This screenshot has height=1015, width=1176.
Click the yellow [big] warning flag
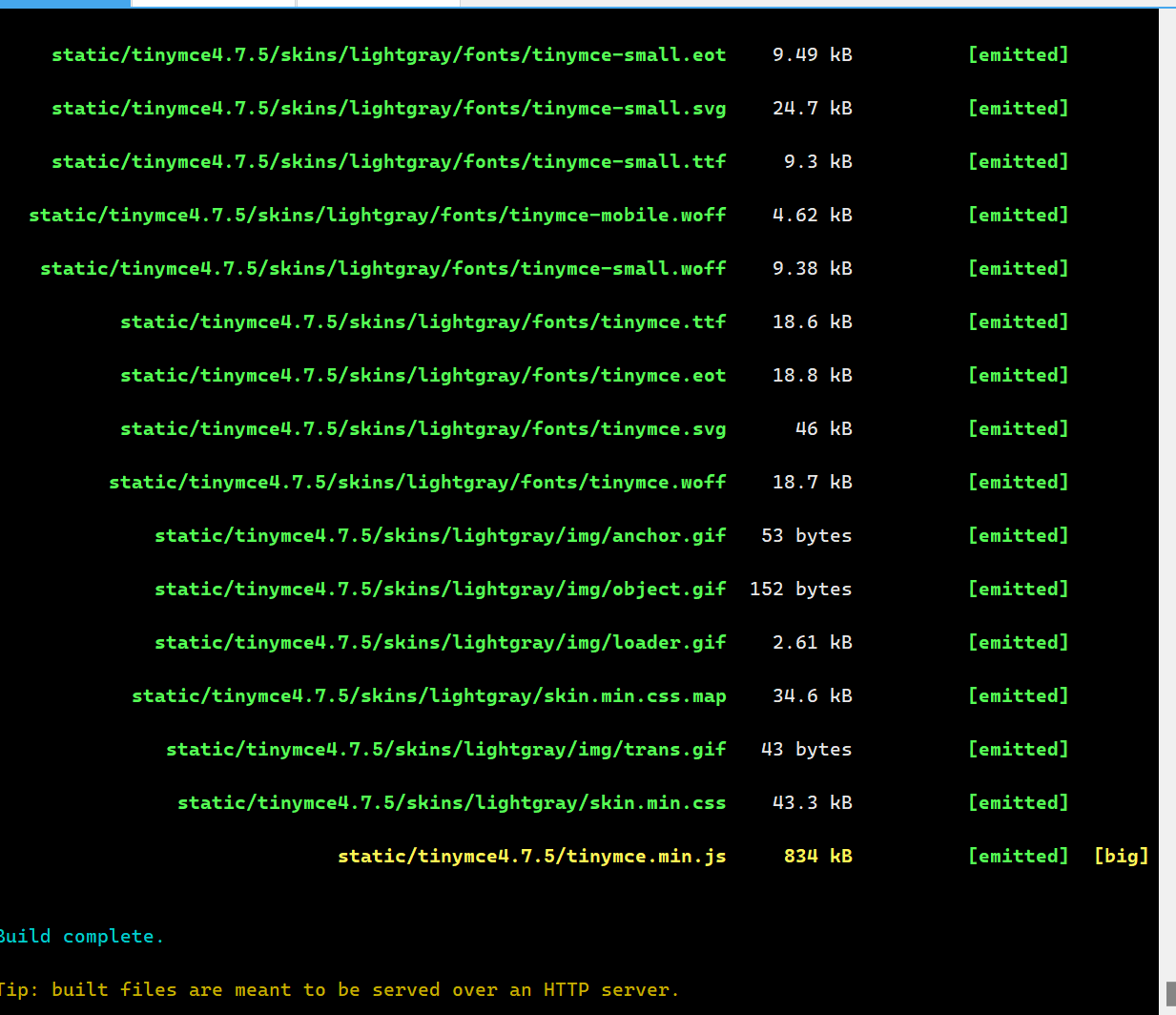point(1122,857)
